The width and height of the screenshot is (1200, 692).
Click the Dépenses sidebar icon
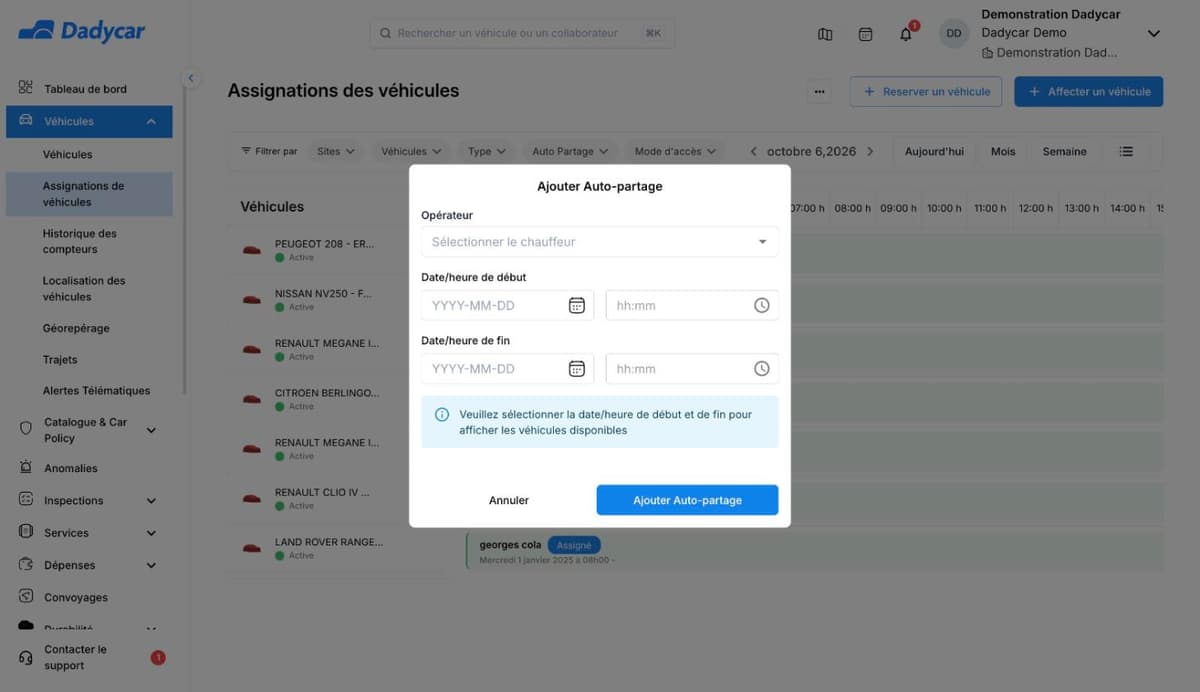click(x=26, y=564)
